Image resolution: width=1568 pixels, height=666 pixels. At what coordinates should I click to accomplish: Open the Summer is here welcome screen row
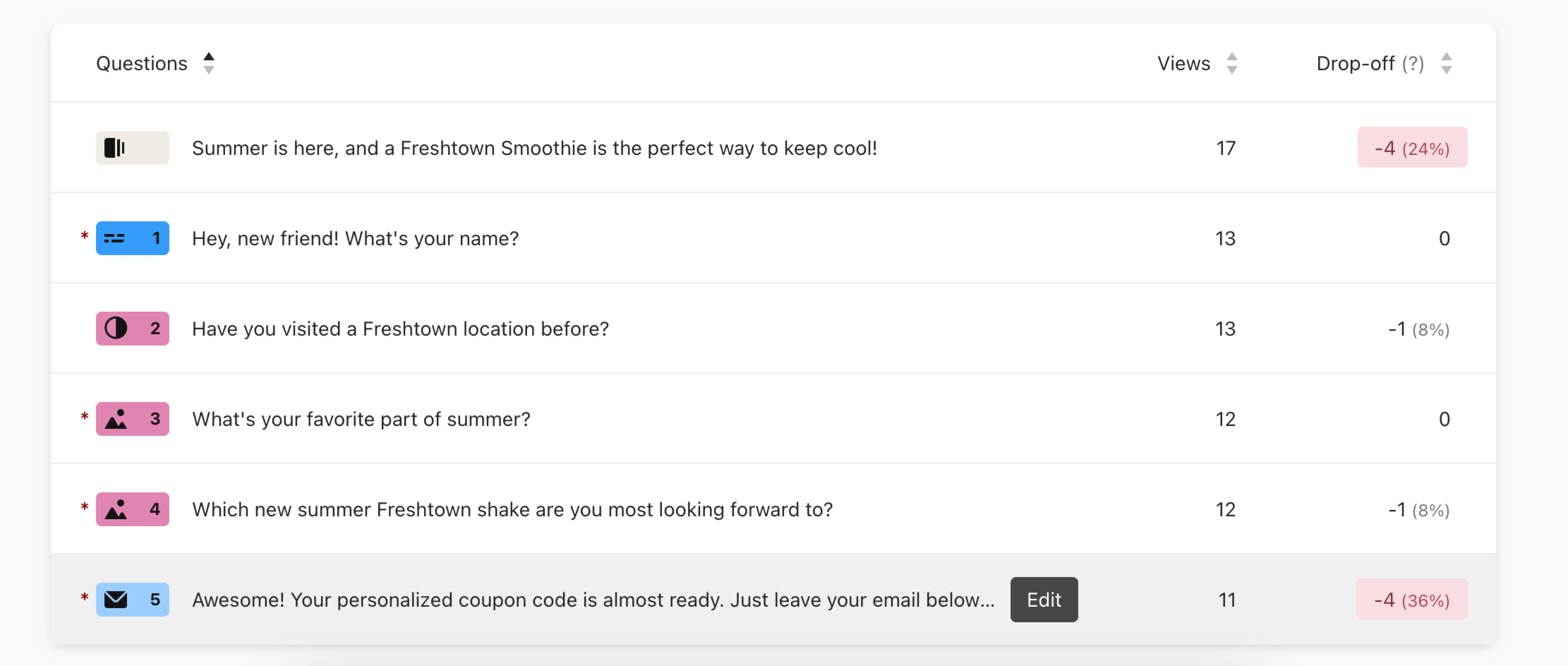773,147
